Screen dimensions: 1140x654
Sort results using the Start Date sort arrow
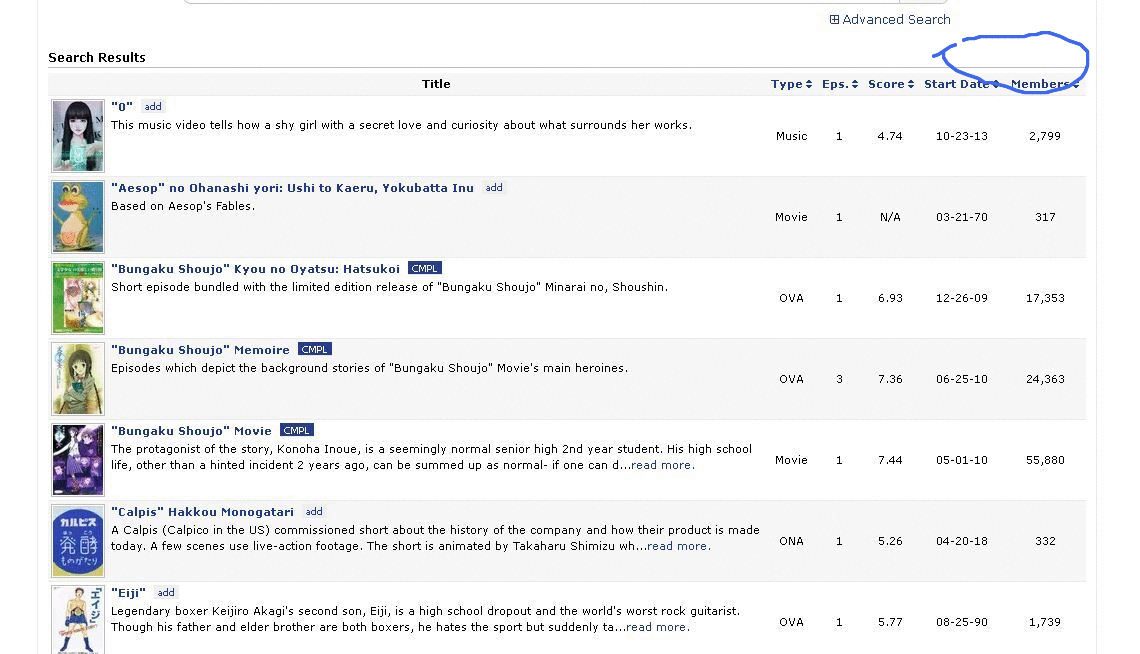coord(994,84)
